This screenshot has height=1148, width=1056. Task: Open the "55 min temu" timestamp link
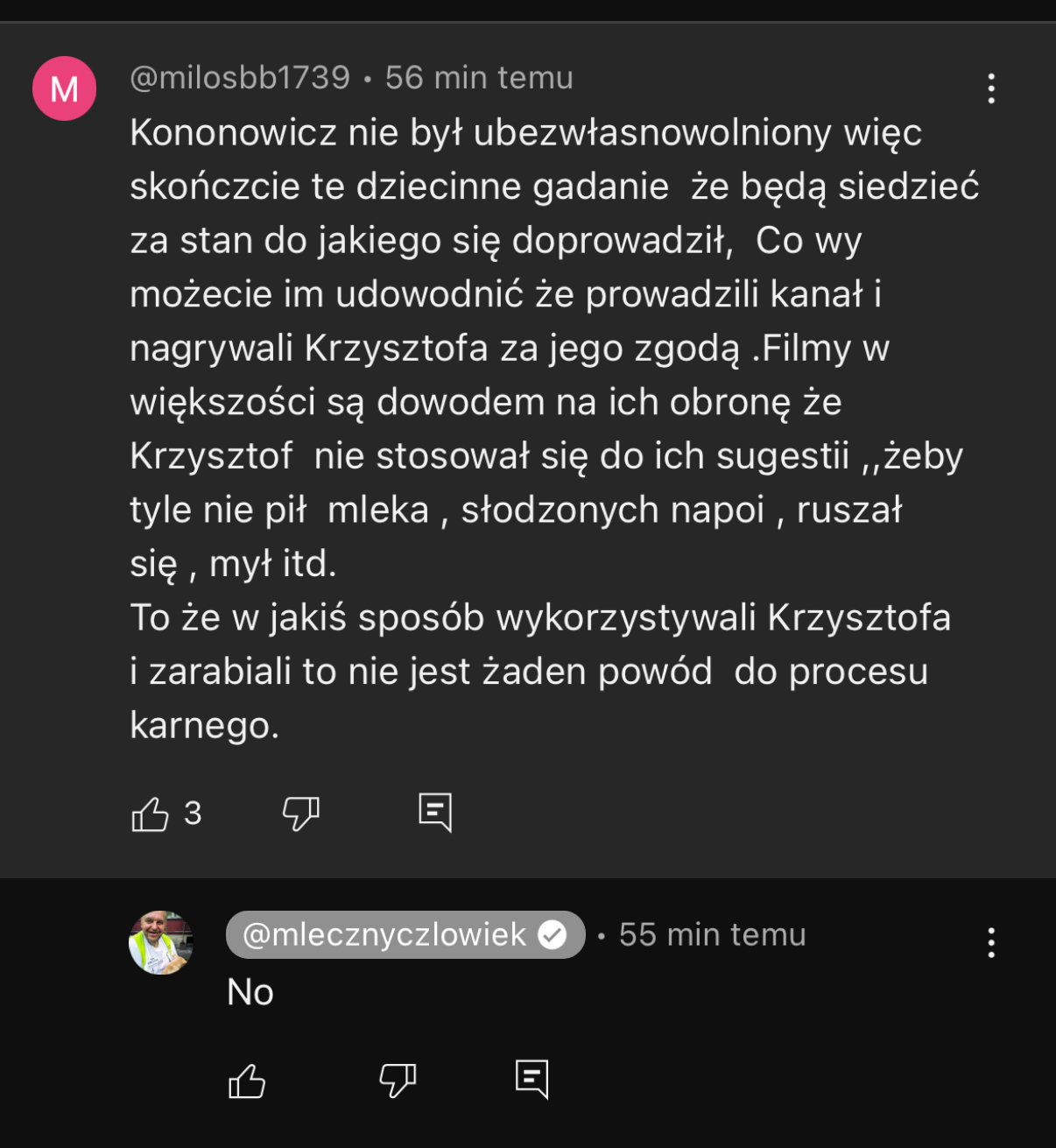click(712, 935)
